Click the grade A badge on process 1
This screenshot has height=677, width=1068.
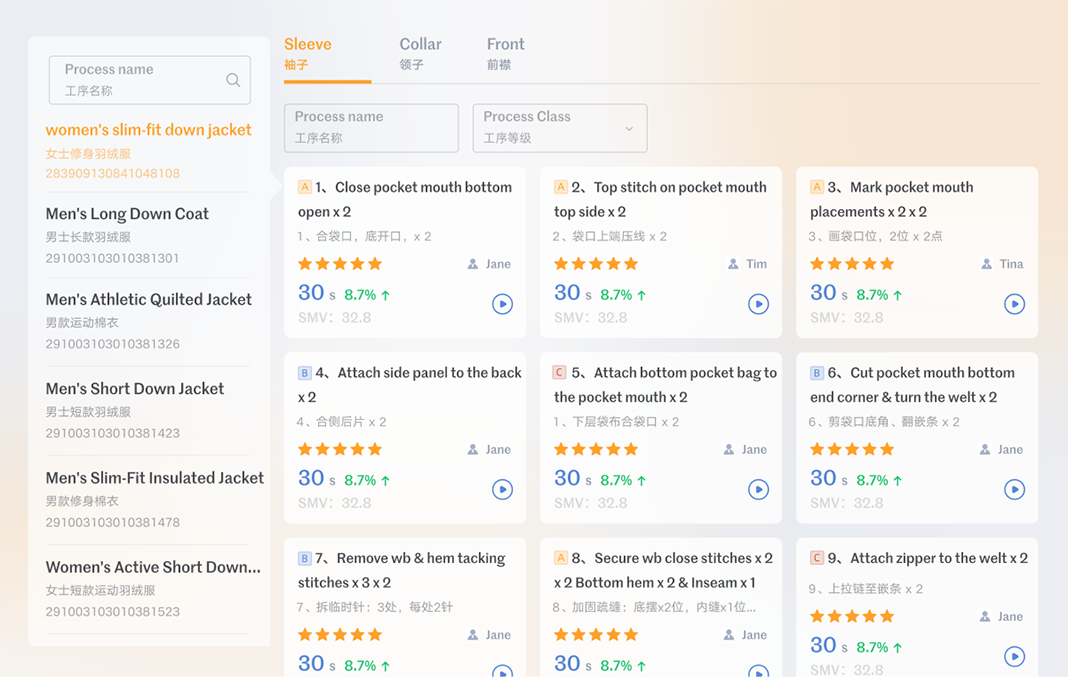tap(305, 187)
